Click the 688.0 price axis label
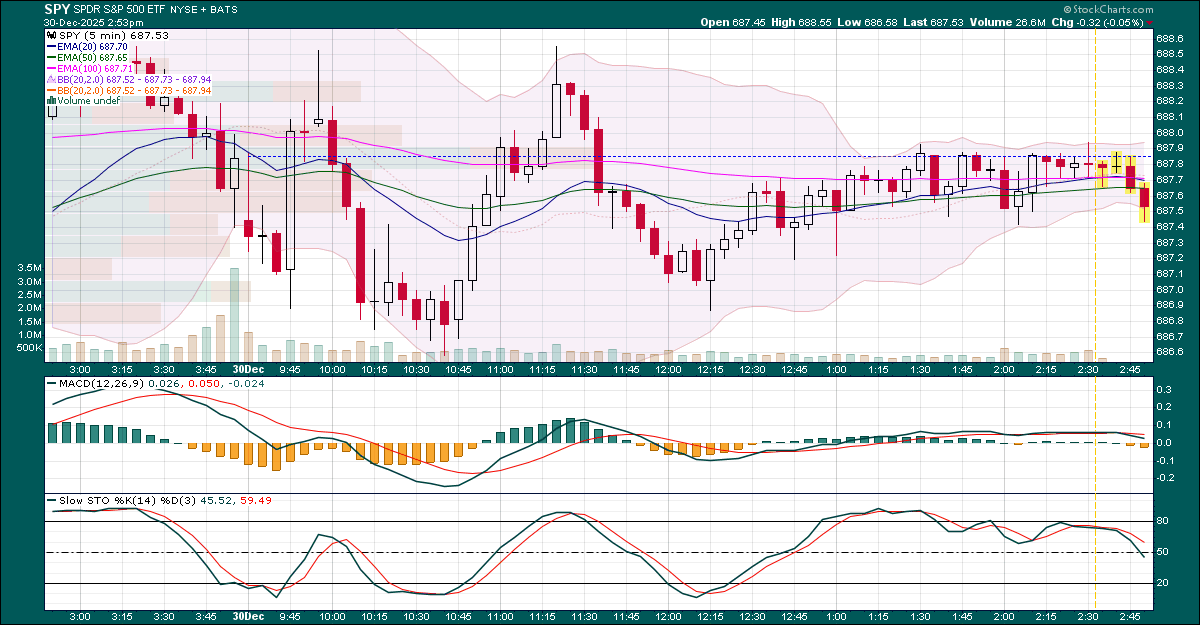 coord(1169,132)
